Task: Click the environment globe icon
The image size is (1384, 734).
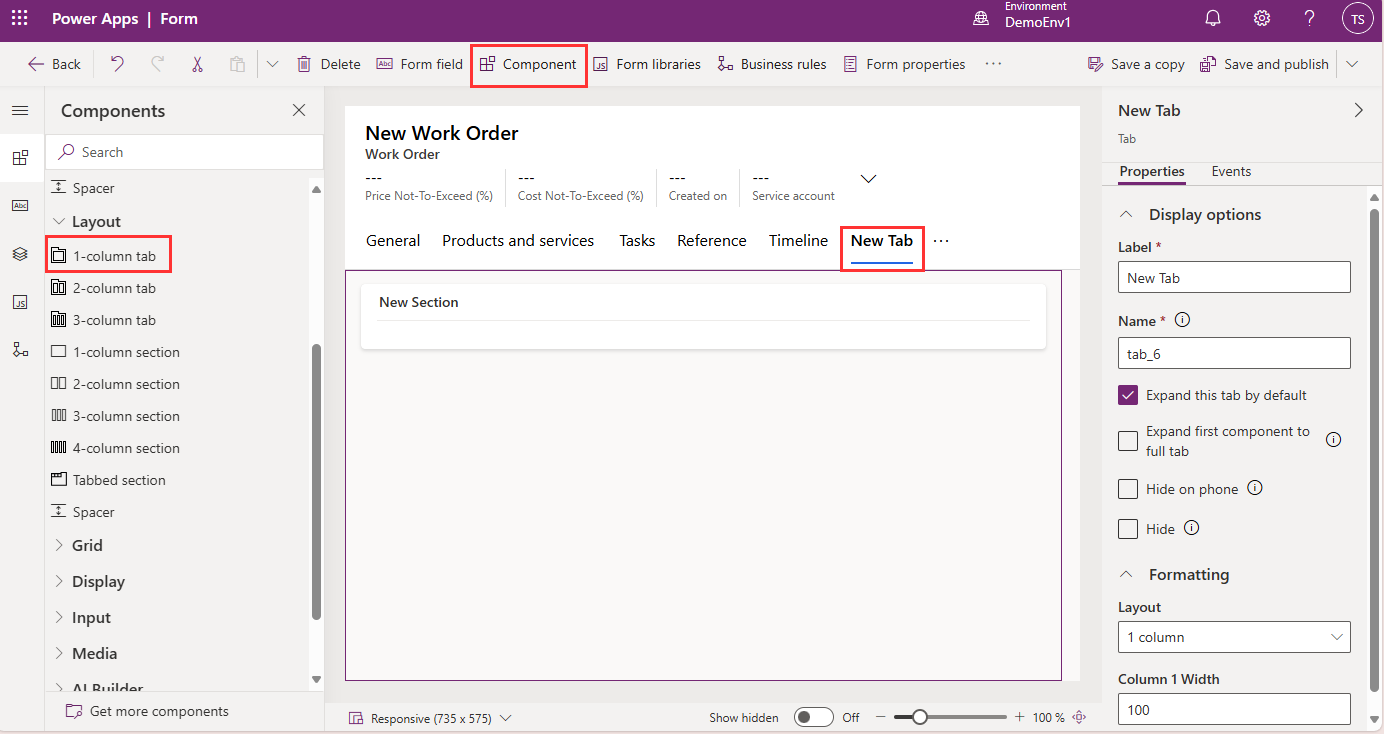Action: pyautogui.click(x=981, y=19)
